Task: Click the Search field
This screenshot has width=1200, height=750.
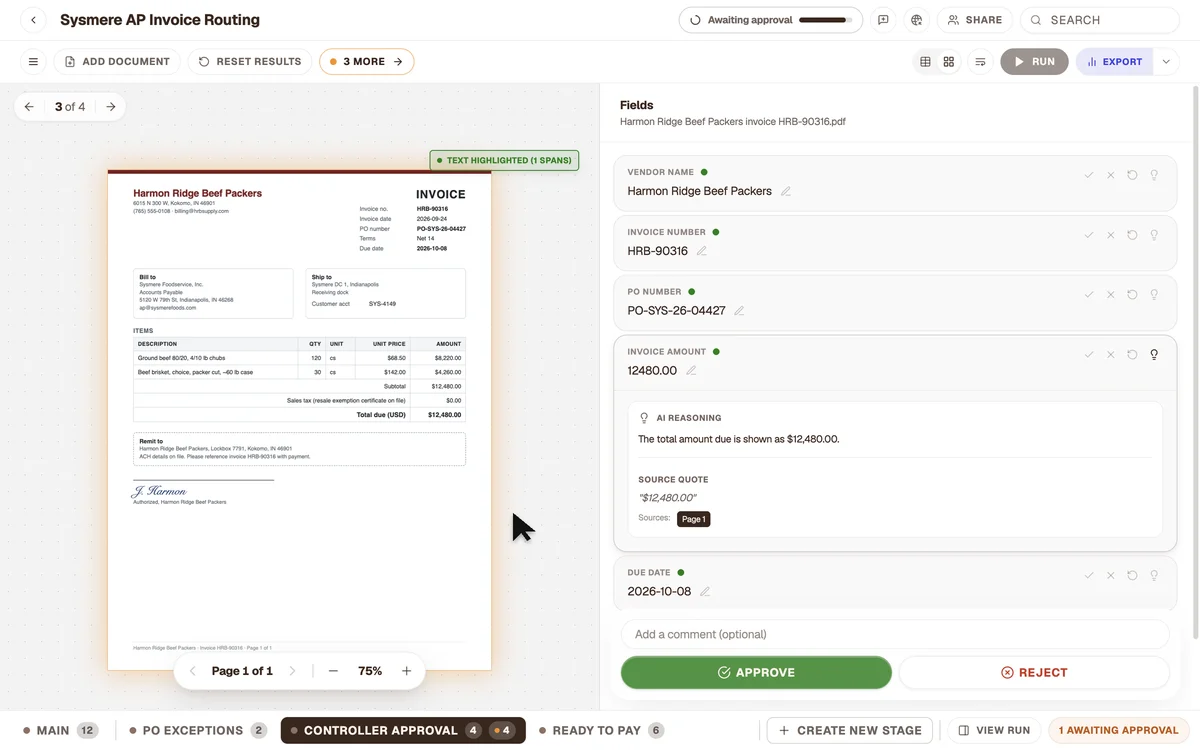Action: [x=1100, y=20]
